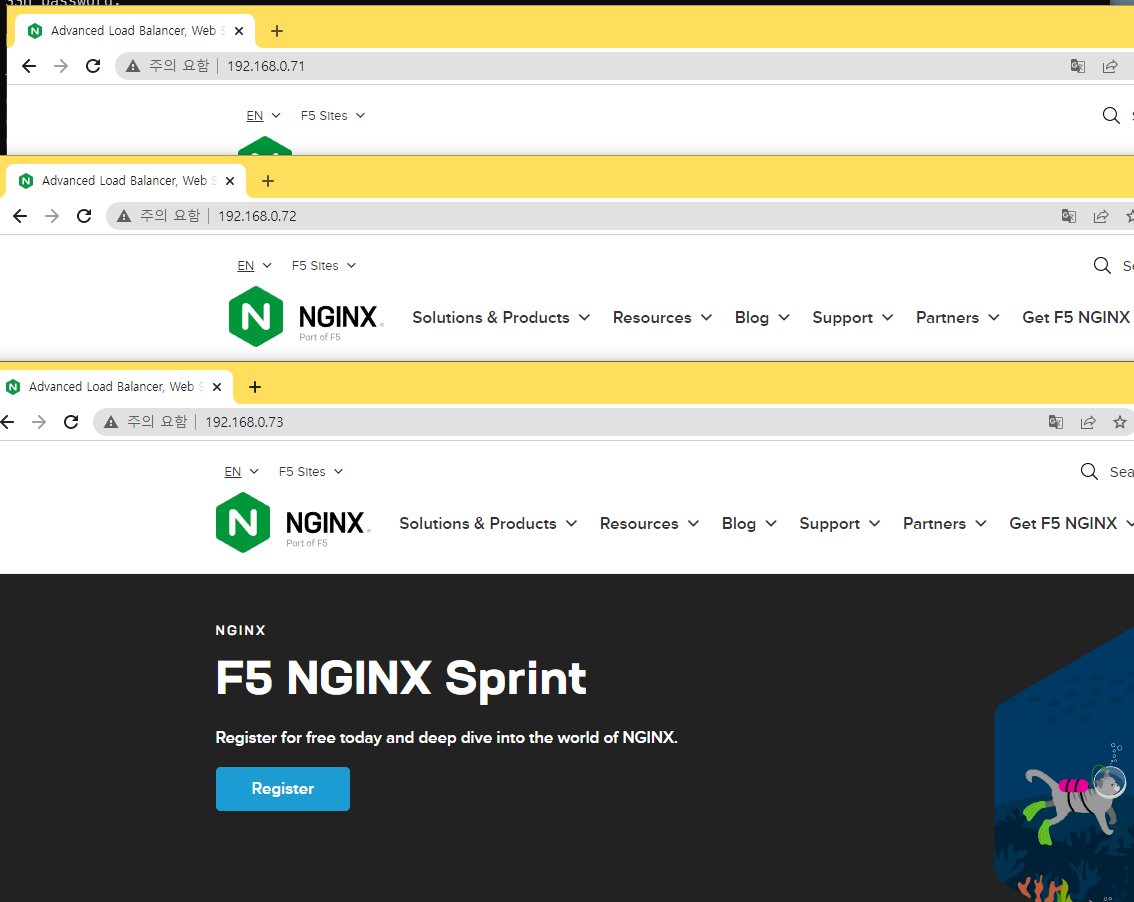Open Support menu in the 192.168.0.72 page
The width and height of the screenshot is (1134, 902).
coord(853,318)
